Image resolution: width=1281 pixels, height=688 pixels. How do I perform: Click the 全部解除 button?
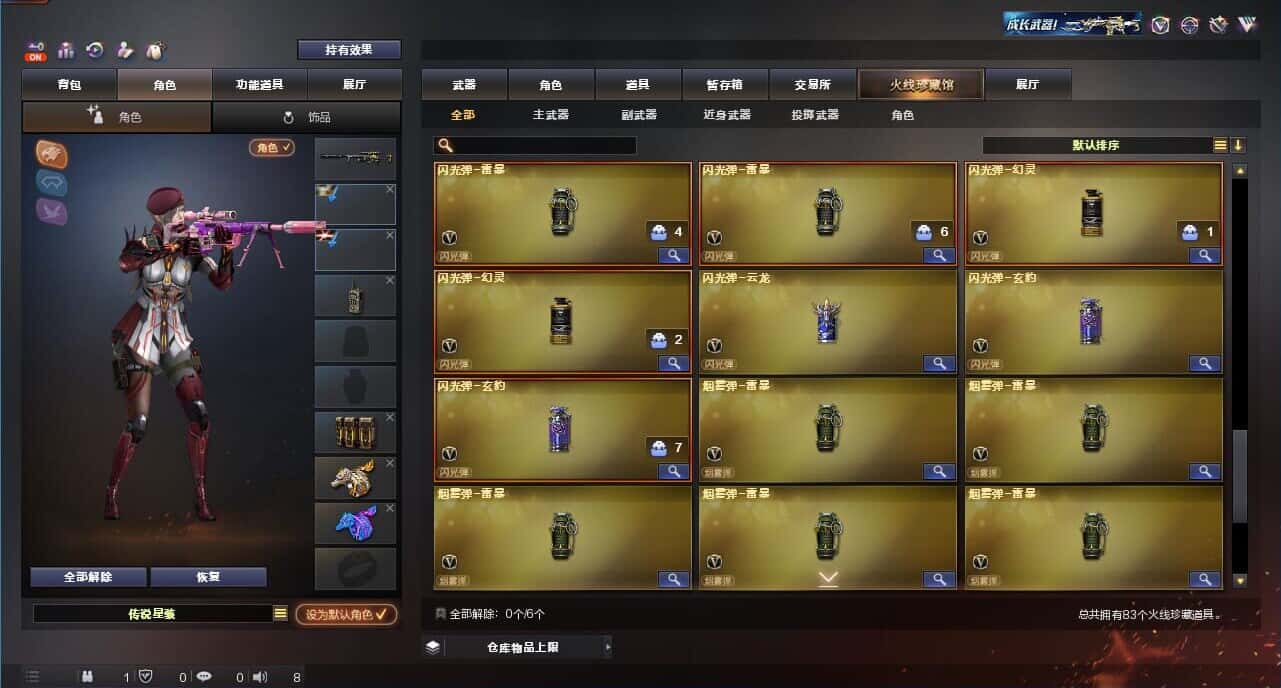pyautogui.click(x=88, y=577)
